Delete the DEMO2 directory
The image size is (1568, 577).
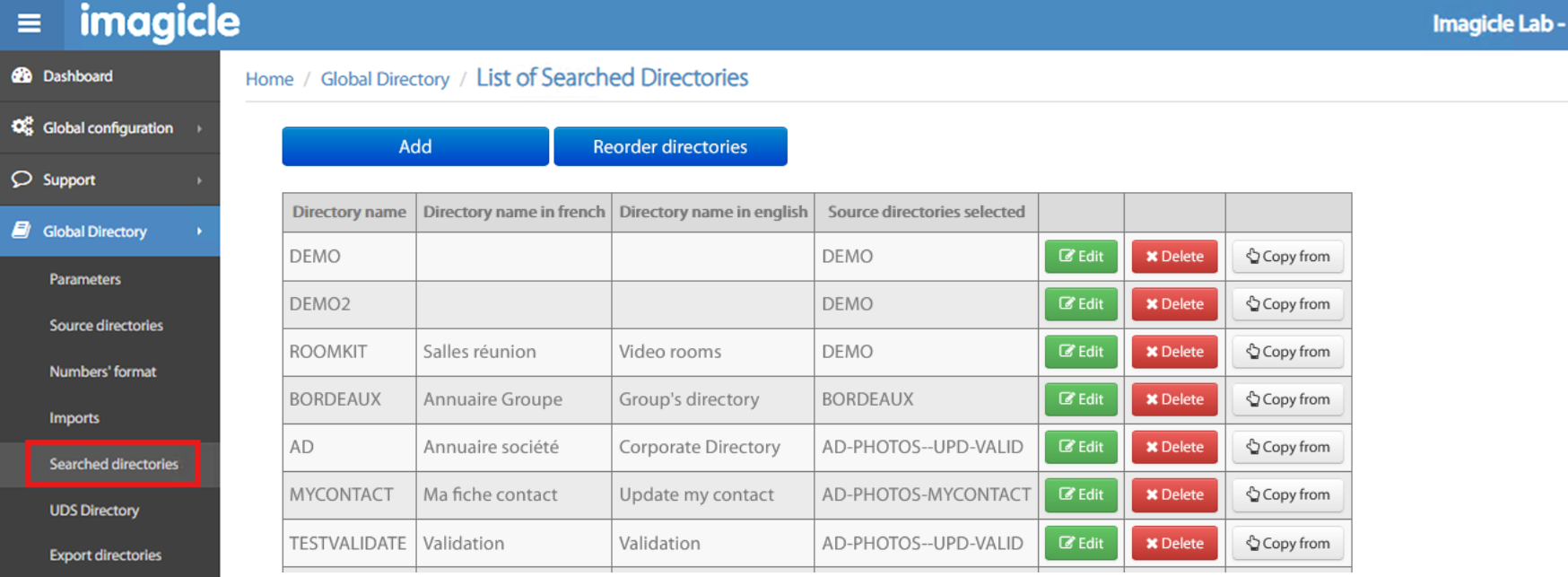click(x=1173, y=304)
